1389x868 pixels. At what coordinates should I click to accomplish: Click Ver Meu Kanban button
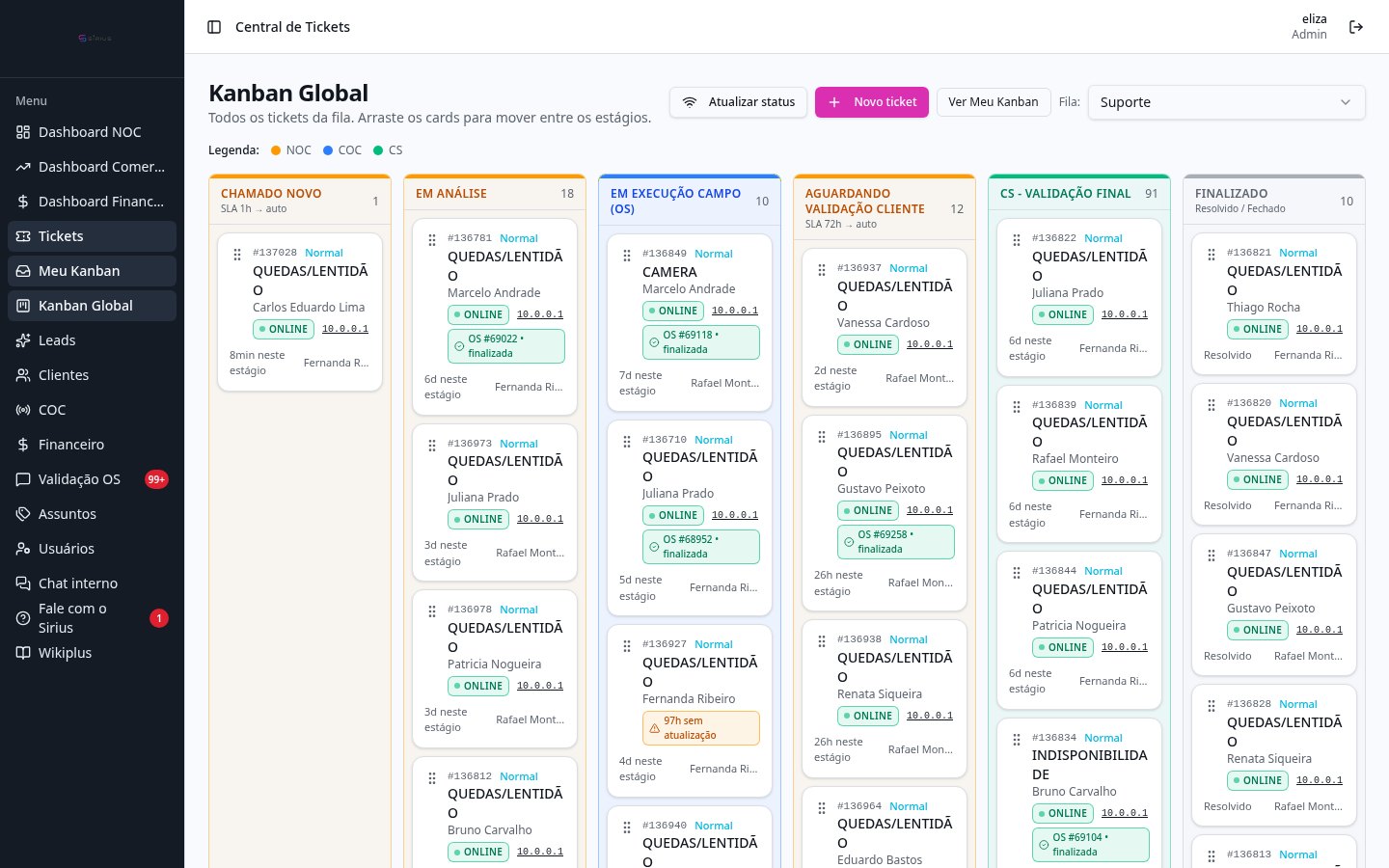[x=994, y=102]
